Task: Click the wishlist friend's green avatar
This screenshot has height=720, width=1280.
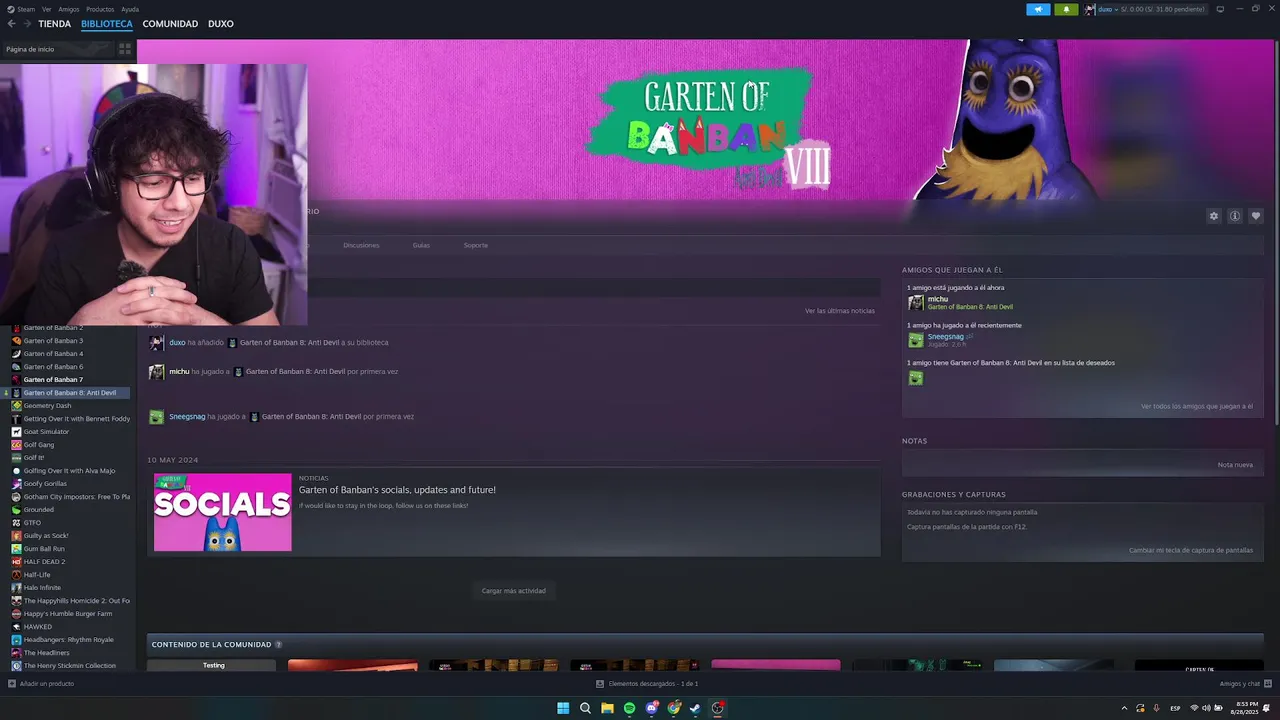Action: 916,378
